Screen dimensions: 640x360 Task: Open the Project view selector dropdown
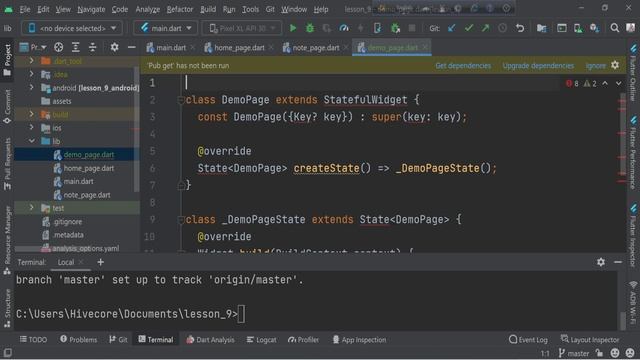pos(33,47)
